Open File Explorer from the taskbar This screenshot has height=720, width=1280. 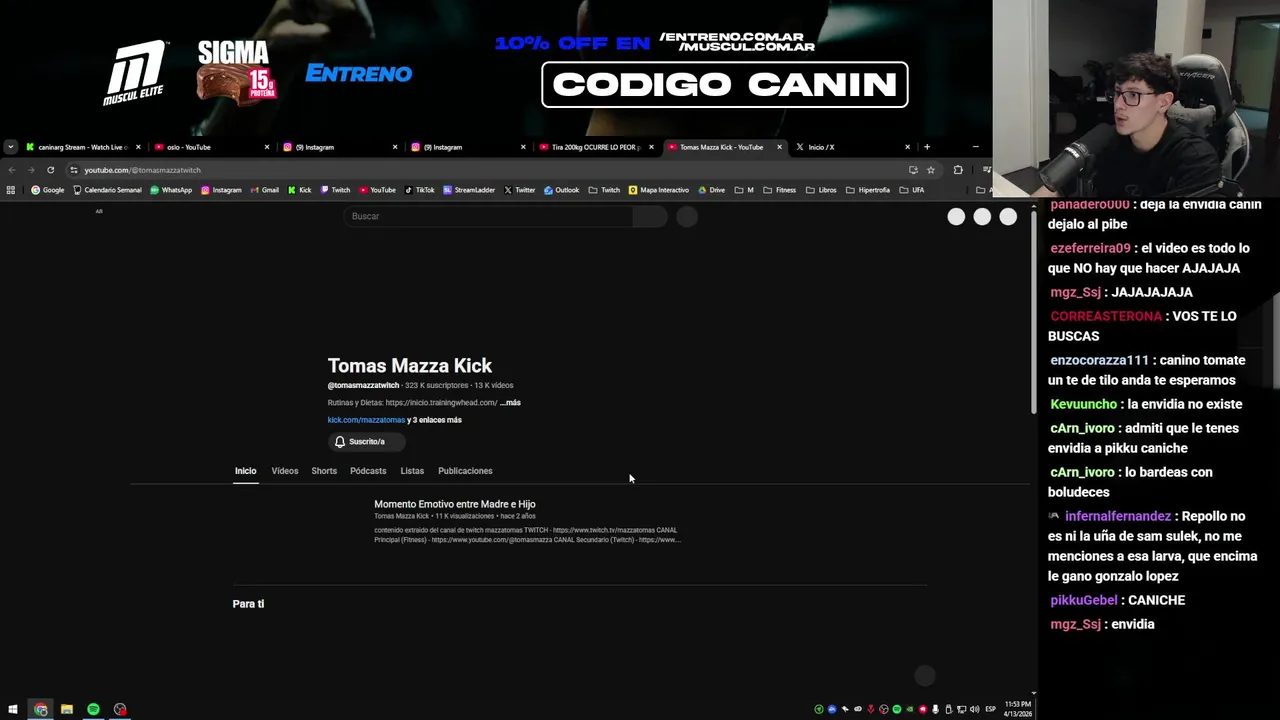[67, 709]
